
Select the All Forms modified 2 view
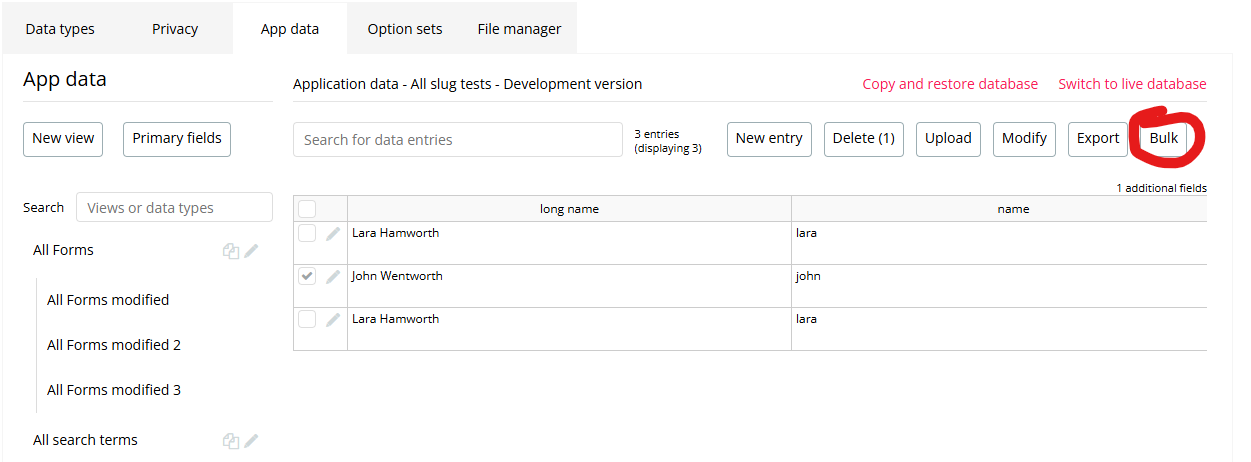(x=114, y=345)
